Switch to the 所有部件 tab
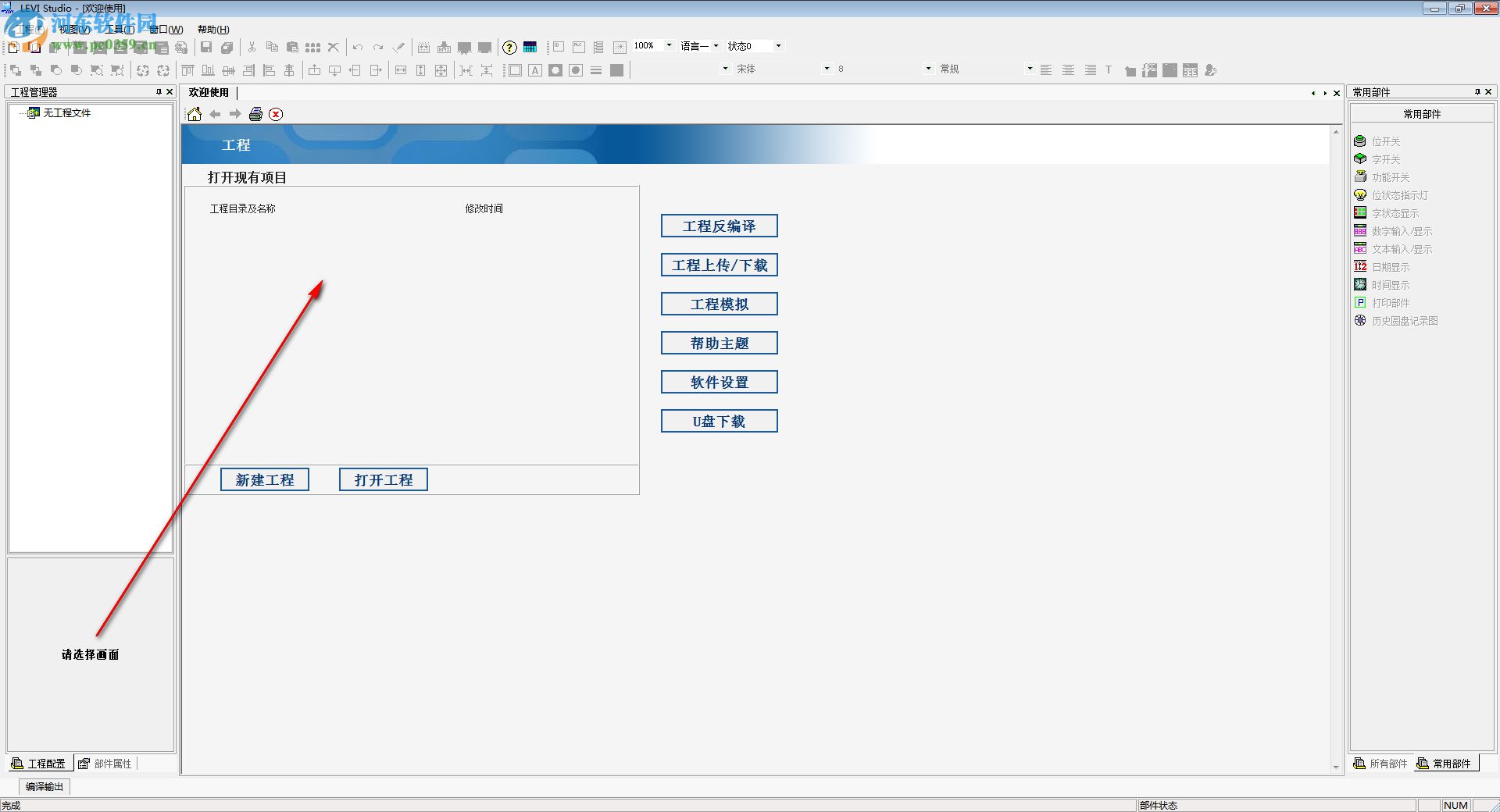Image resolution: width=1500 pixels, height=812 pixels. [x=1380, y=764]
